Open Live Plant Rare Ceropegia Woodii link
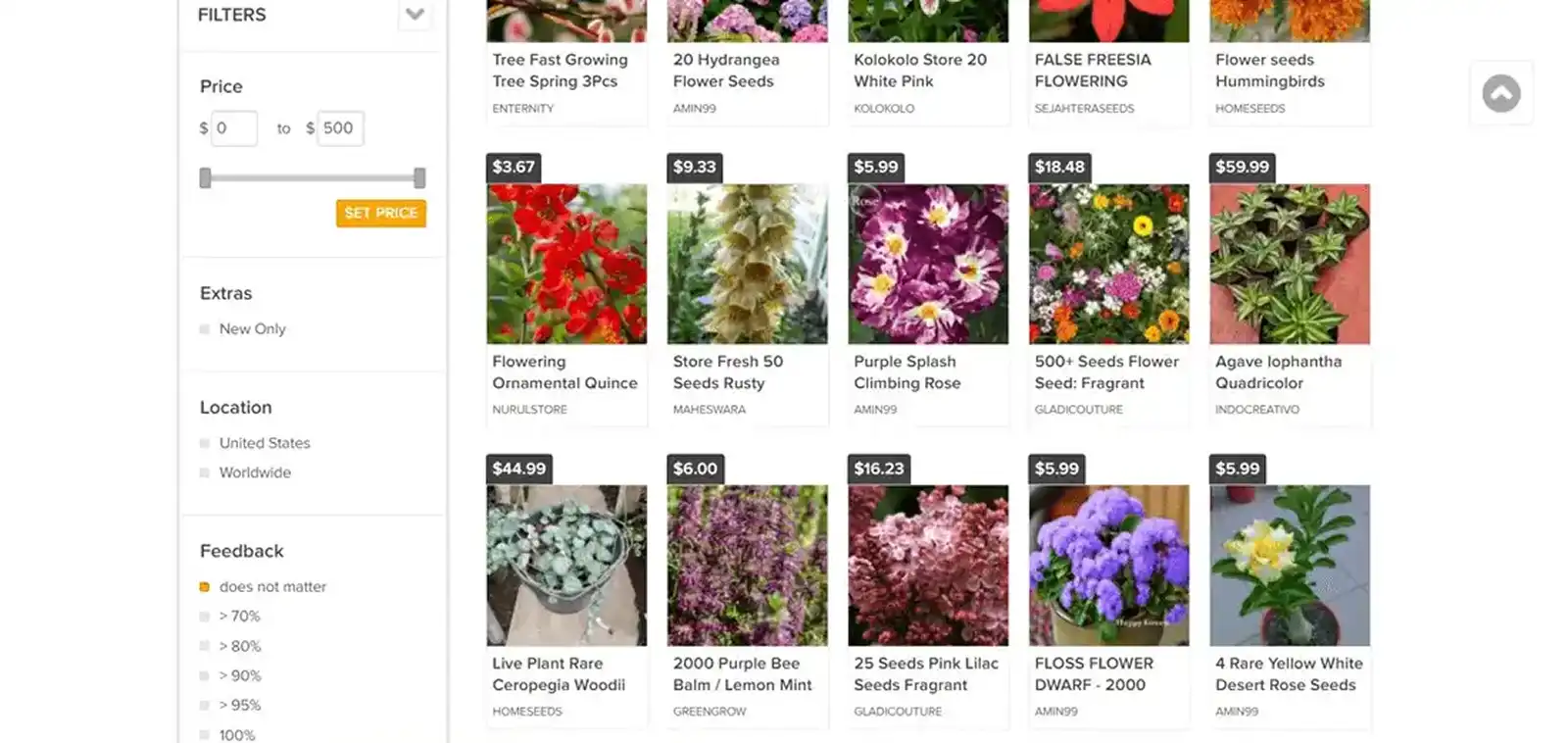This screenshot has height=743, width=1568. coord(559,674)
